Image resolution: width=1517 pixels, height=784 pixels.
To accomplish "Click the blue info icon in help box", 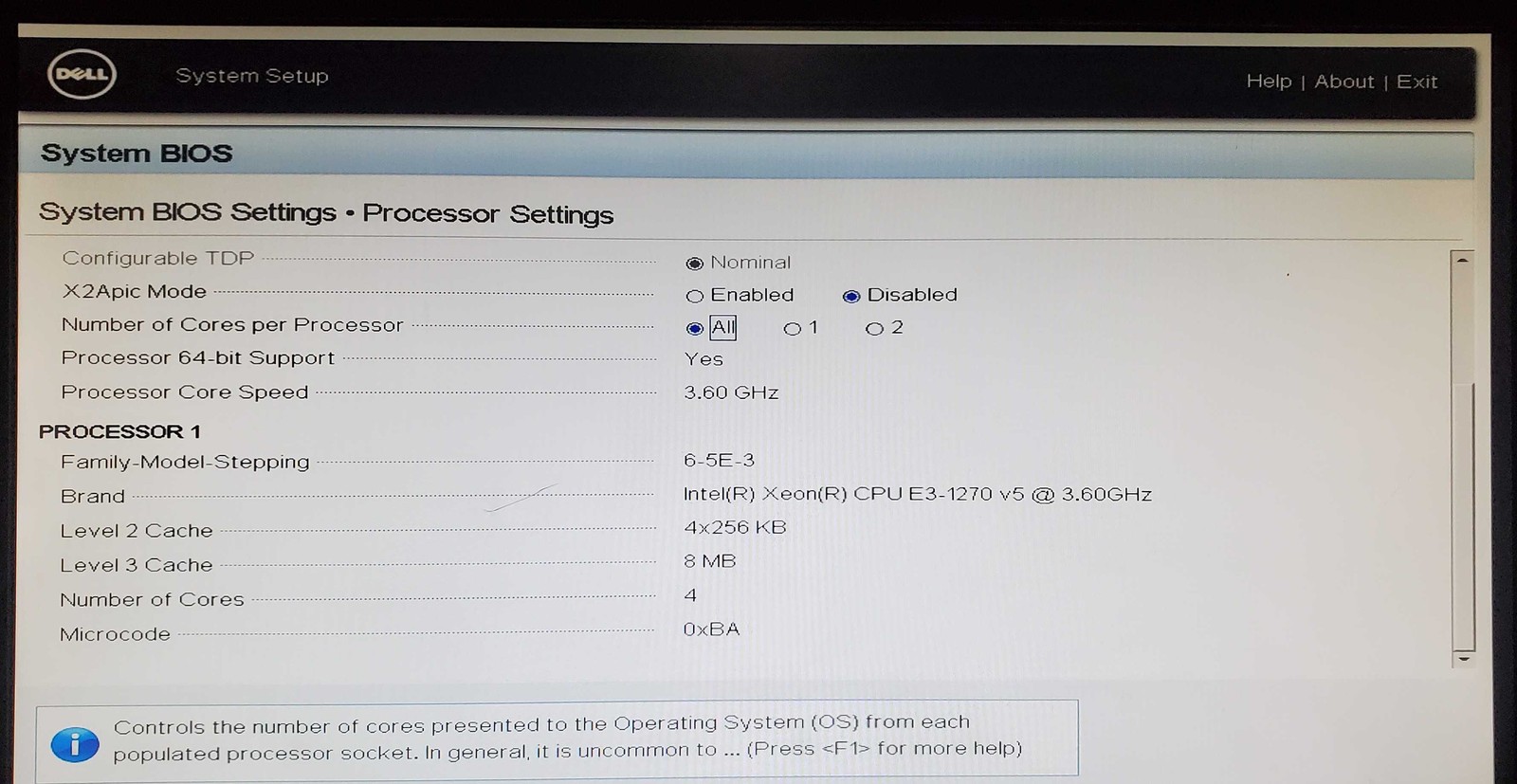I will [75, 744].
